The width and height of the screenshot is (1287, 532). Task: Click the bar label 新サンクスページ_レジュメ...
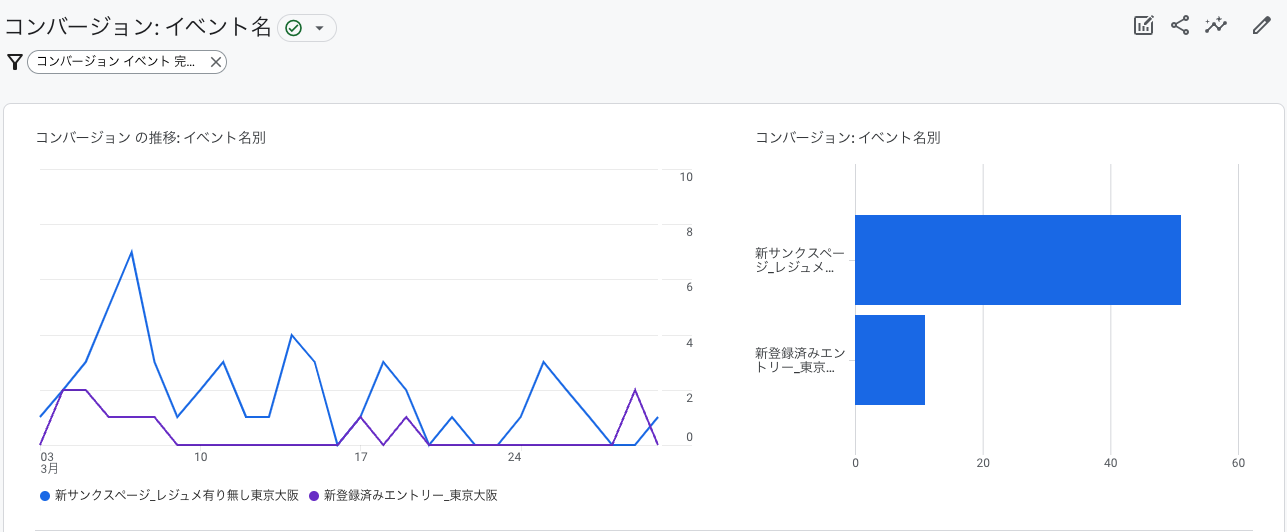[800, 260]
